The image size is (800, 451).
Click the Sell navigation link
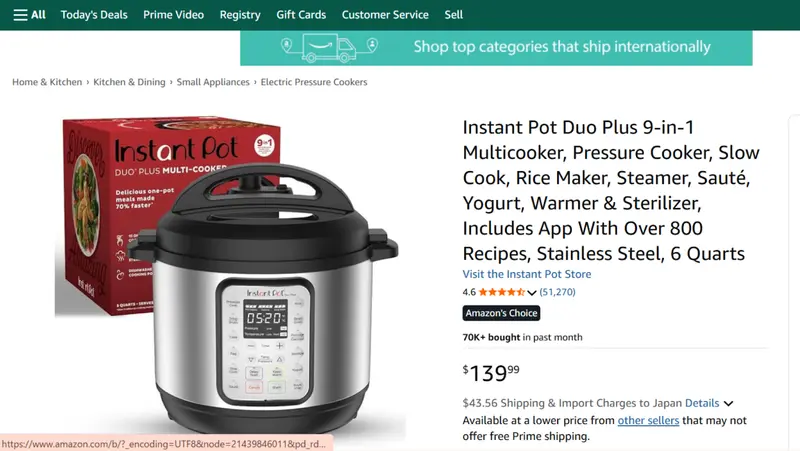click(454, 15)
